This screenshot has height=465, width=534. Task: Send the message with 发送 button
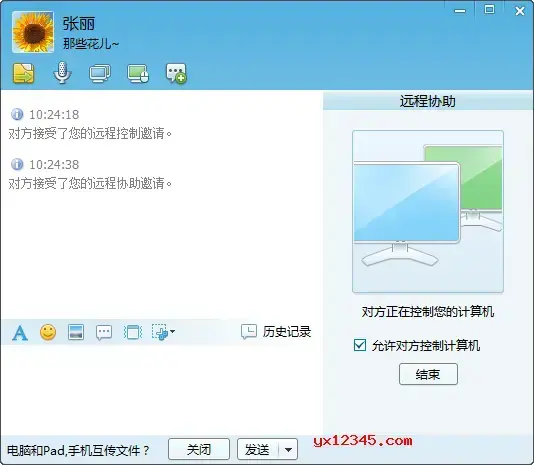click(x=258, y=449)
